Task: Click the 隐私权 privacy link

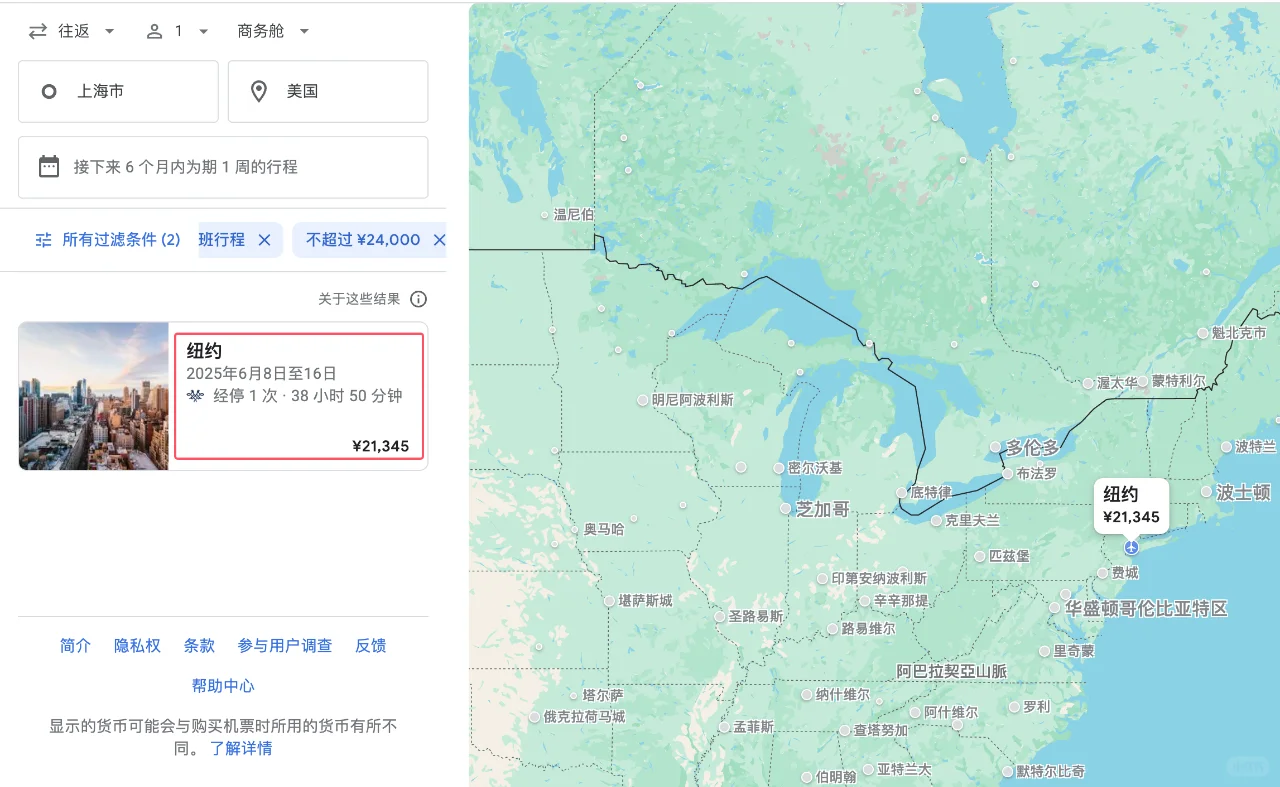Action: [x=137, y=645]
